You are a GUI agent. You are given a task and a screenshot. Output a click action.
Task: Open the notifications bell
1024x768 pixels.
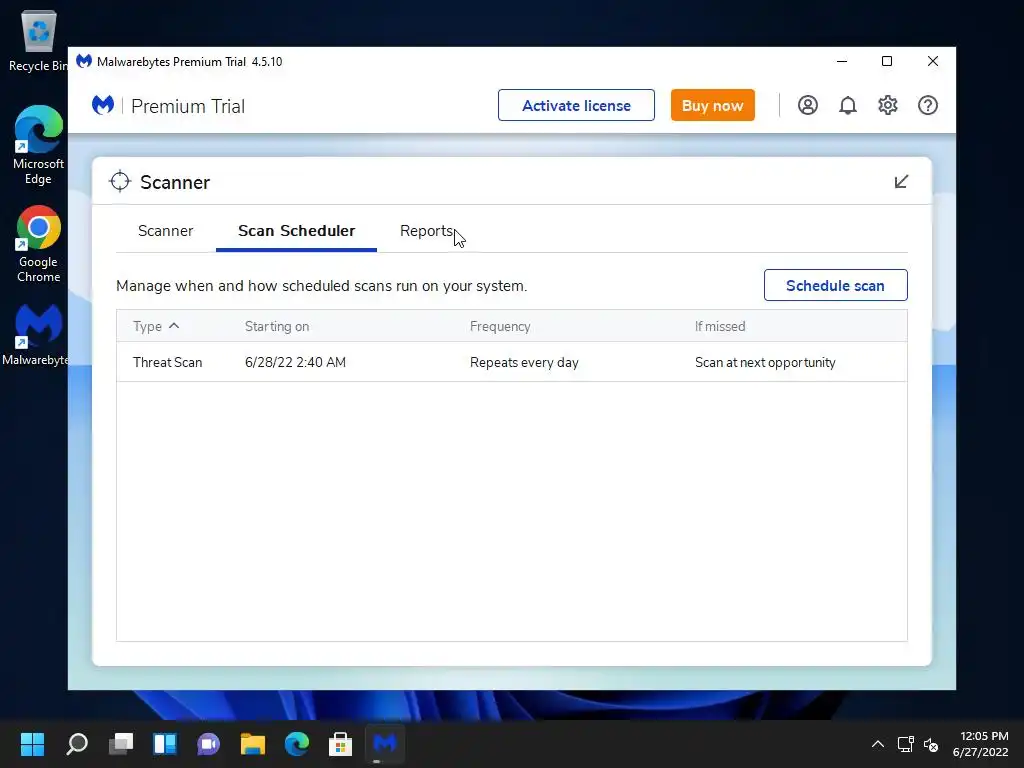click(x=848, y=105)
